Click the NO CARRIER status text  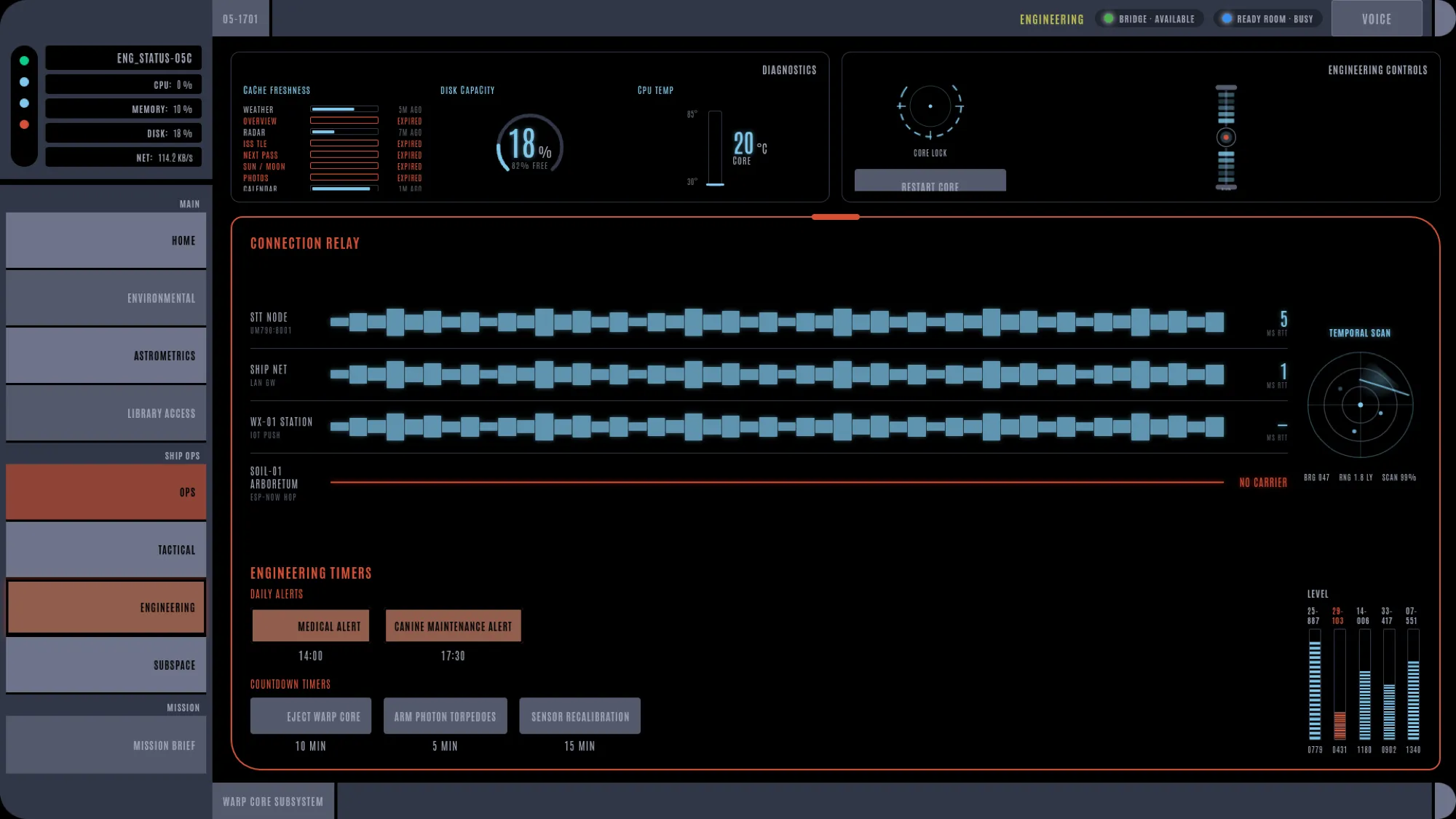click(x=1263, y=483)
